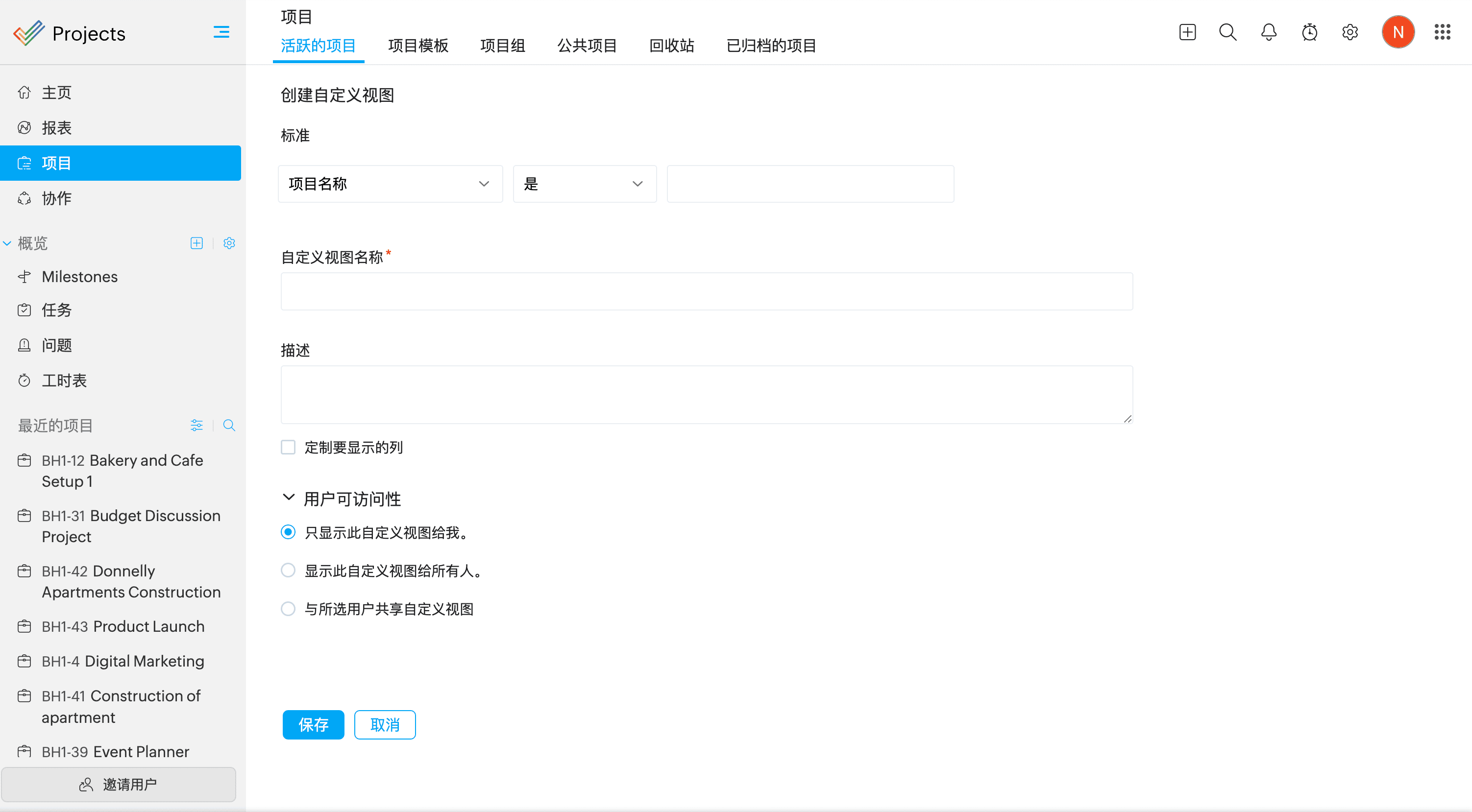Open the 项目名称 criteria dropdown
This screenshot has height=812, width=1472.
390,184
